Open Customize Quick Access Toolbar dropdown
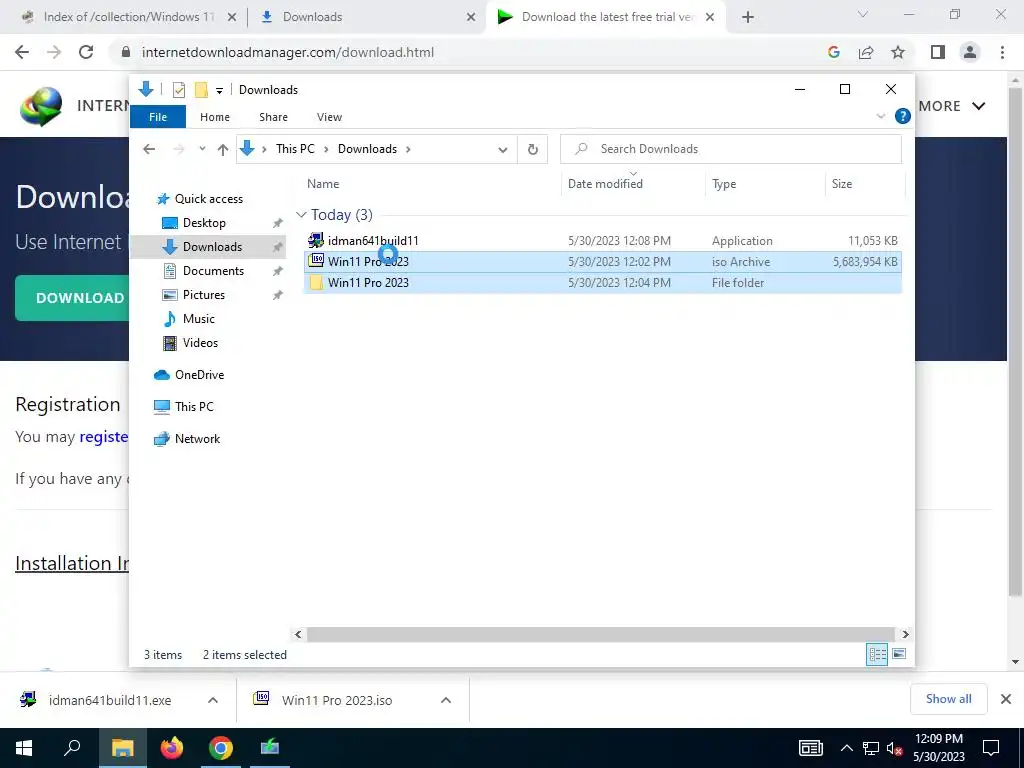 (219, 91)
